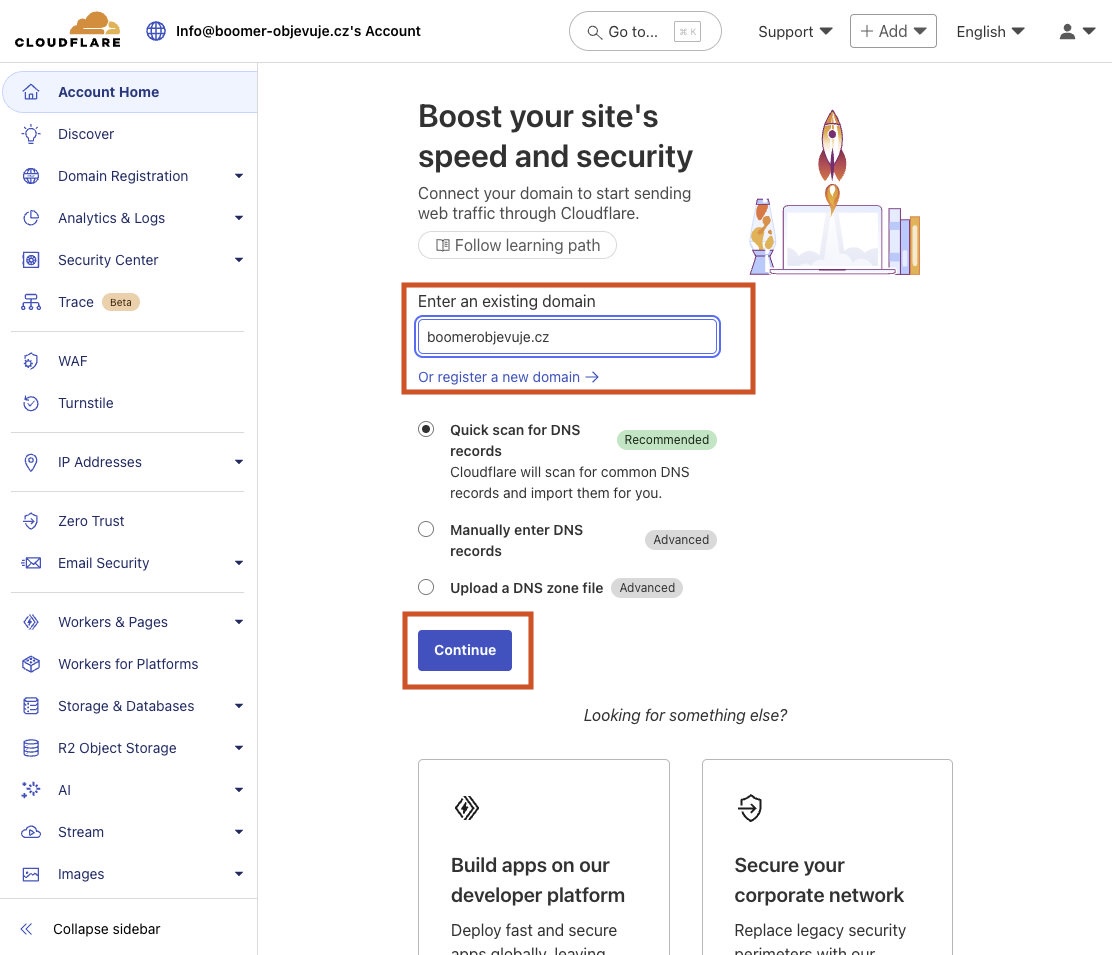
Task: Click the Workers for Platforms icon
Action: (x=31, y=664)
